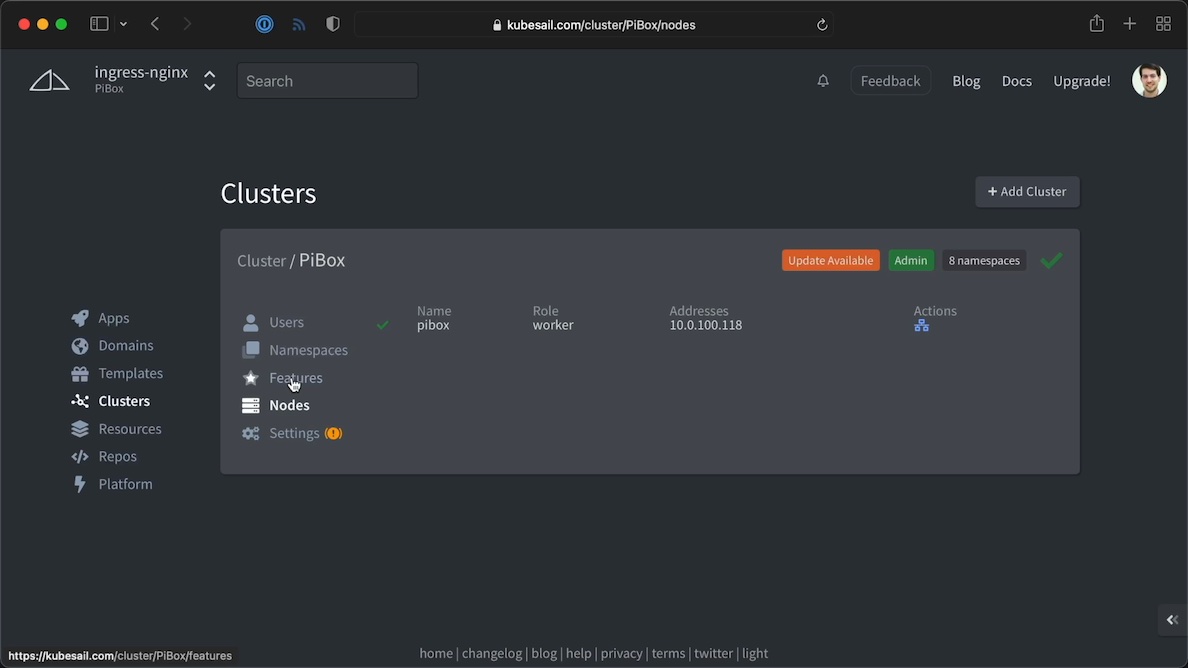Open the footer privacy link

tap(621, 653)
